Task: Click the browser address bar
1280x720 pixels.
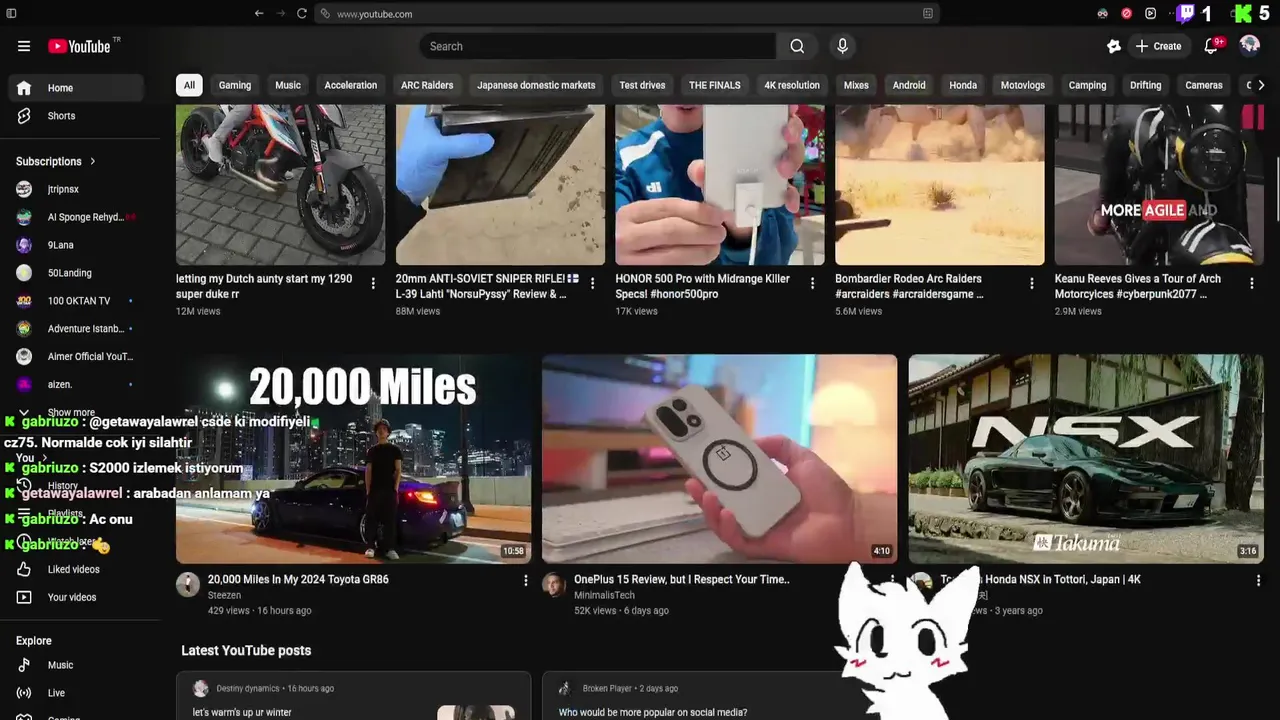Action: tap(627, 14)
